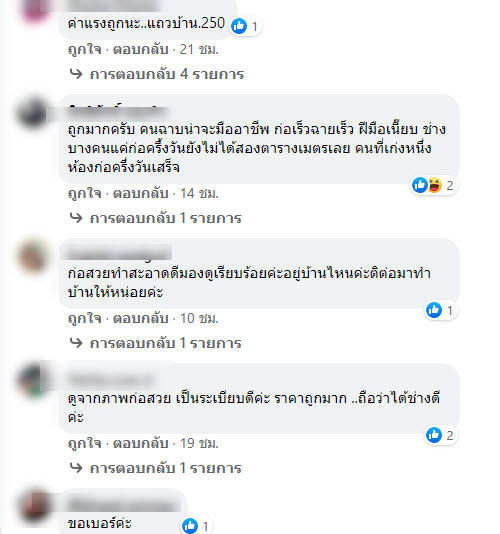Click like reaction icon on 19 ชม. comment
500x534 pixels.
(x=434, y=435)
